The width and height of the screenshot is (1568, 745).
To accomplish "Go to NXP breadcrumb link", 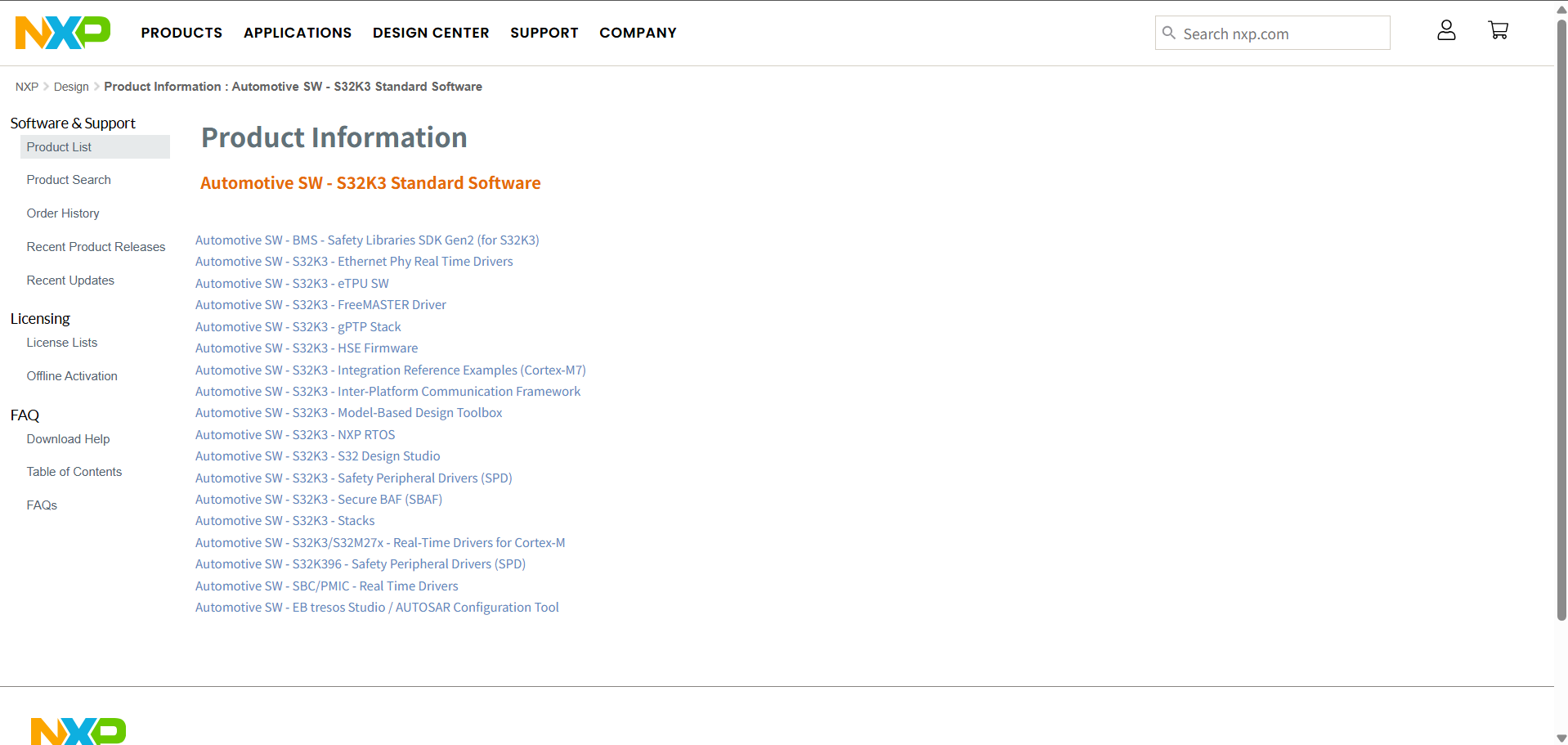I will pos(27,87).
